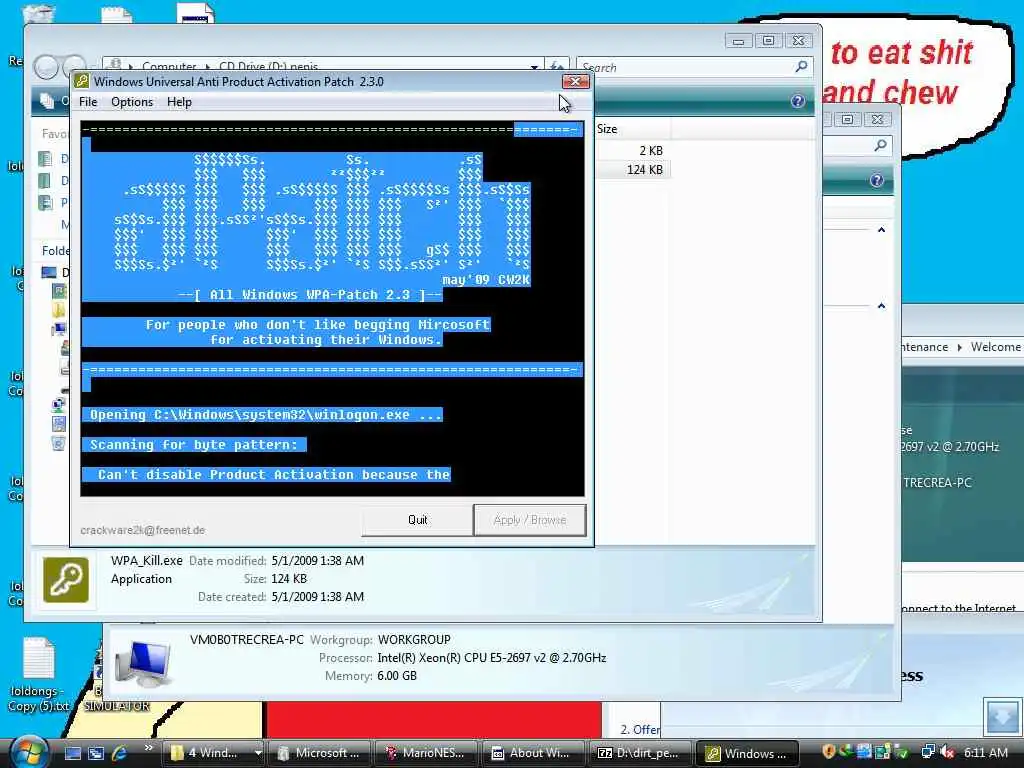This screenshot has height=768, width=1024.
Task: Switch to 'Microsoft ...' taskbar button
Action: (319, 753)
